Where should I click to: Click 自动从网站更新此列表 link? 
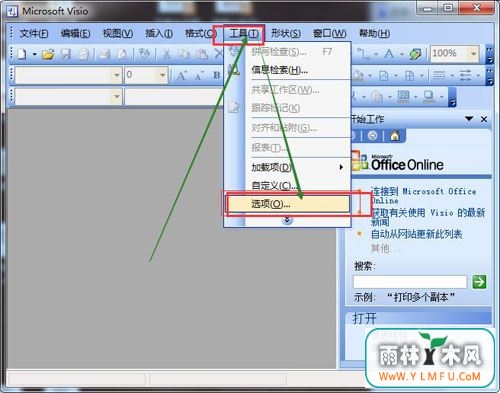click(x=416, y=234)
